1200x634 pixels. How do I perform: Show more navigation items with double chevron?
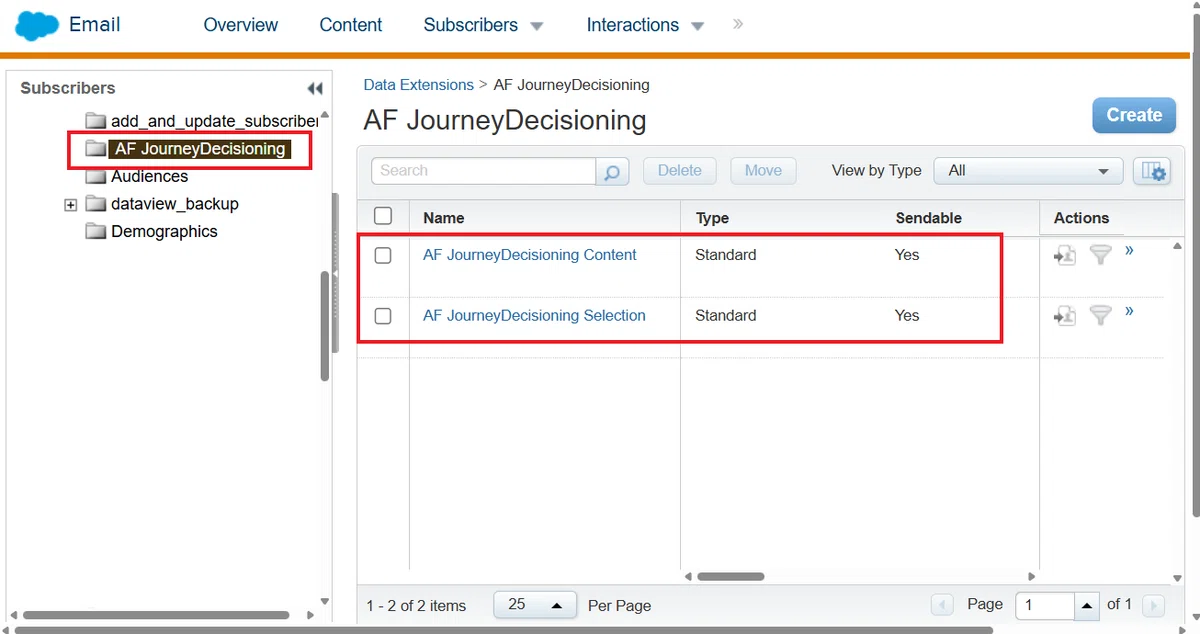point(738,24)
